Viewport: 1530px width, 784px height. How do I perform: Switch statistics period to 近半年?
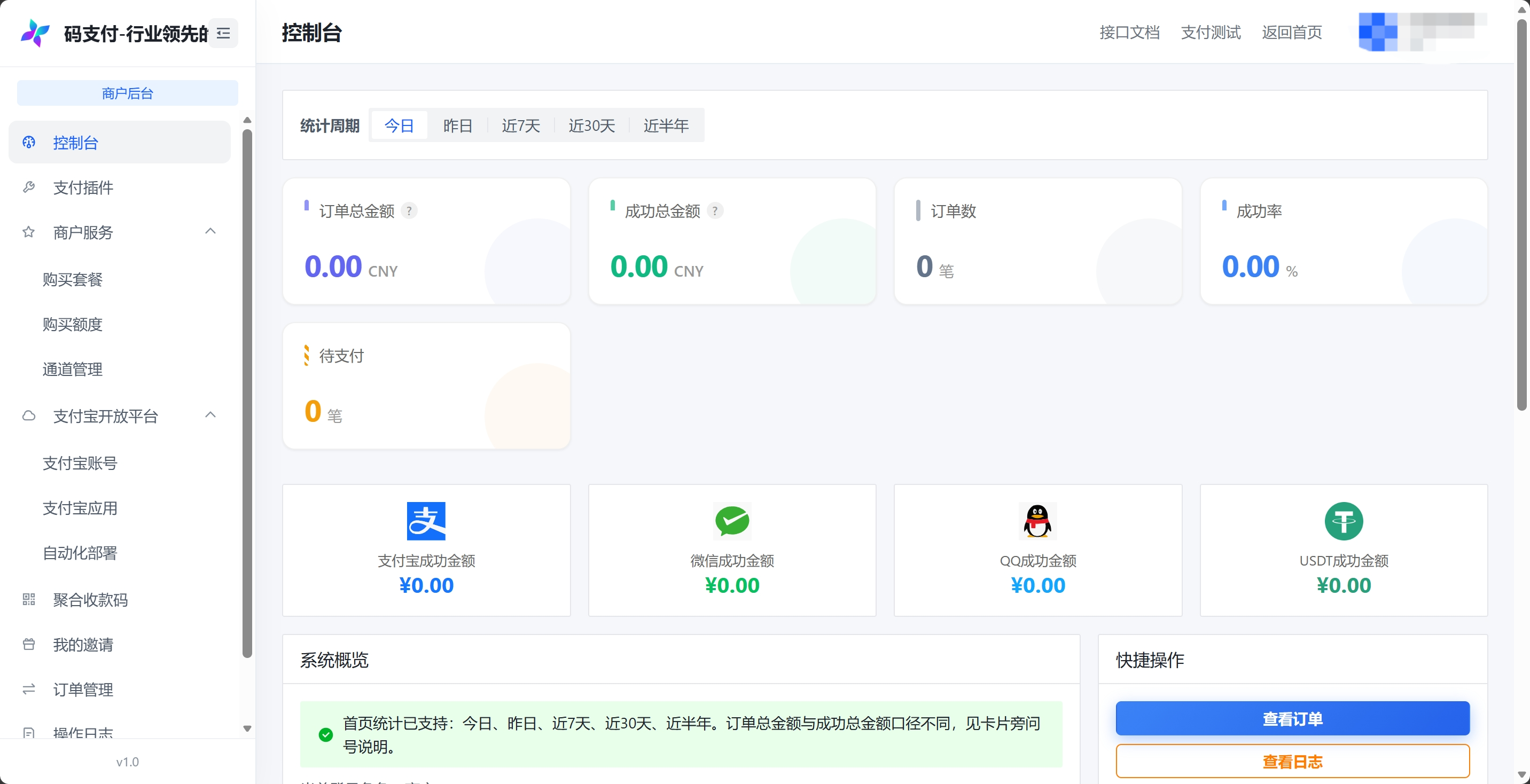coord(666,126)
